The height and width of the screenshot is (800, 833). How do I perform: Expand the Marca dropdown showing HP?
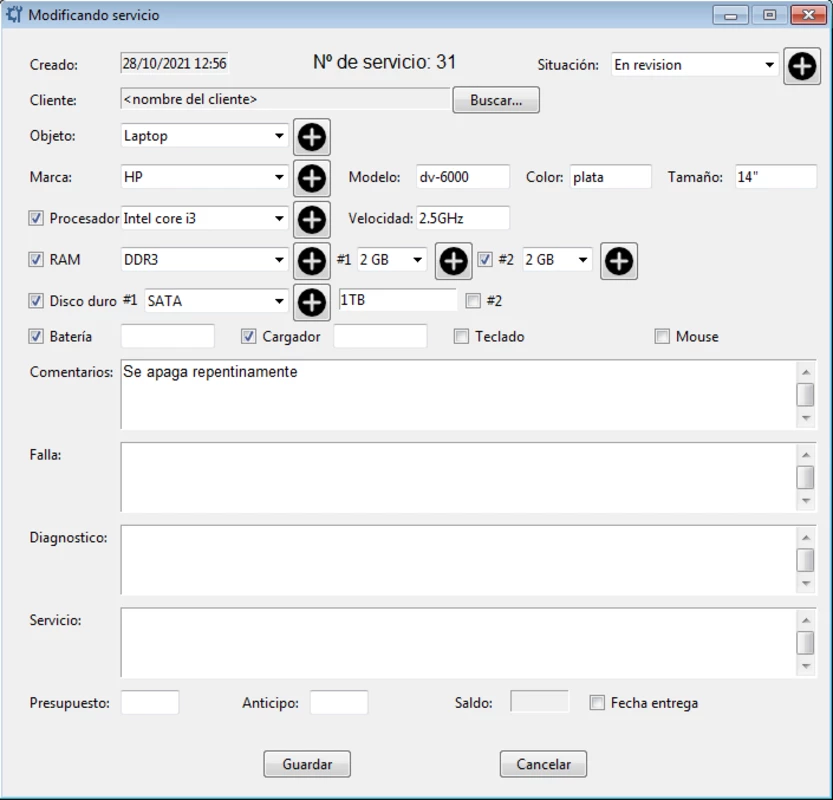[x=205, y=177]
